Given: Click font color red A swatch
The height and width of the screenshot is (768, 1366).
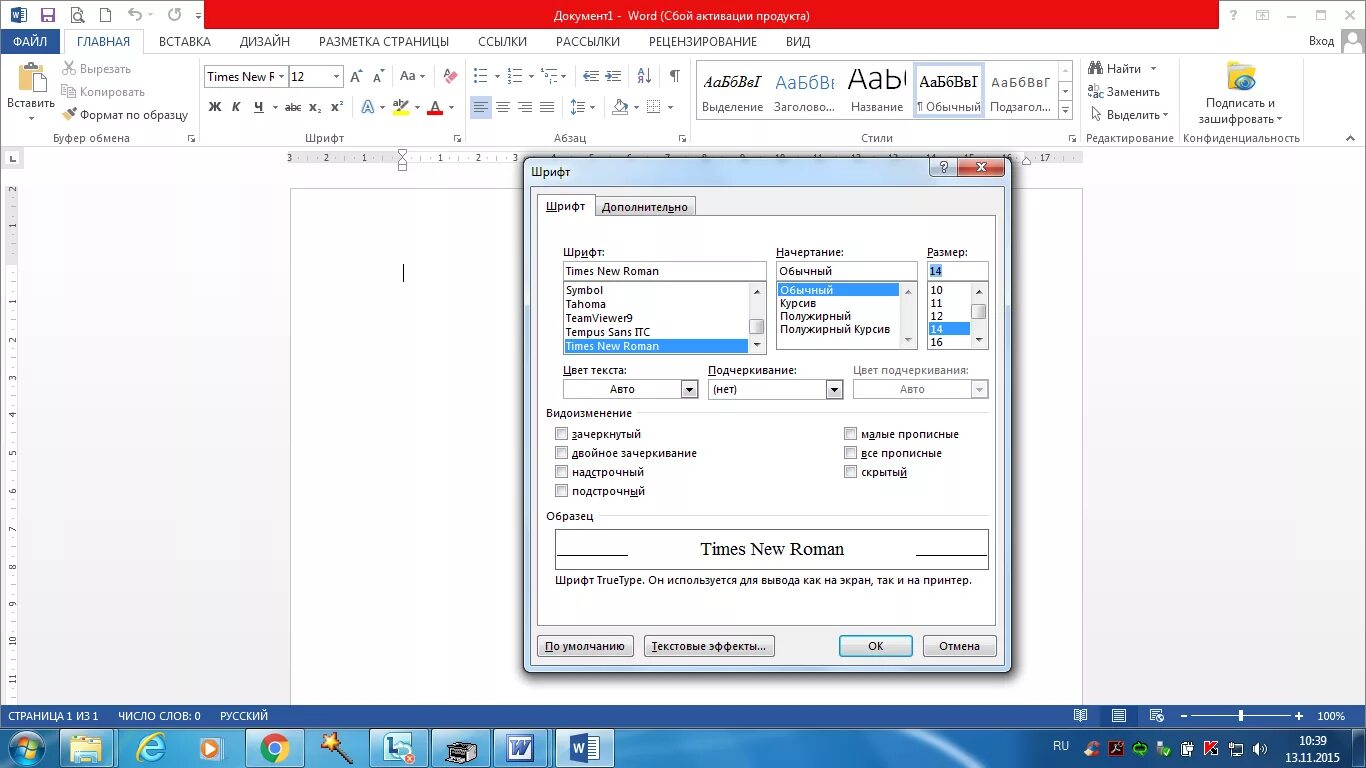Looking at the screenshot, I should (x=435, y=107).
